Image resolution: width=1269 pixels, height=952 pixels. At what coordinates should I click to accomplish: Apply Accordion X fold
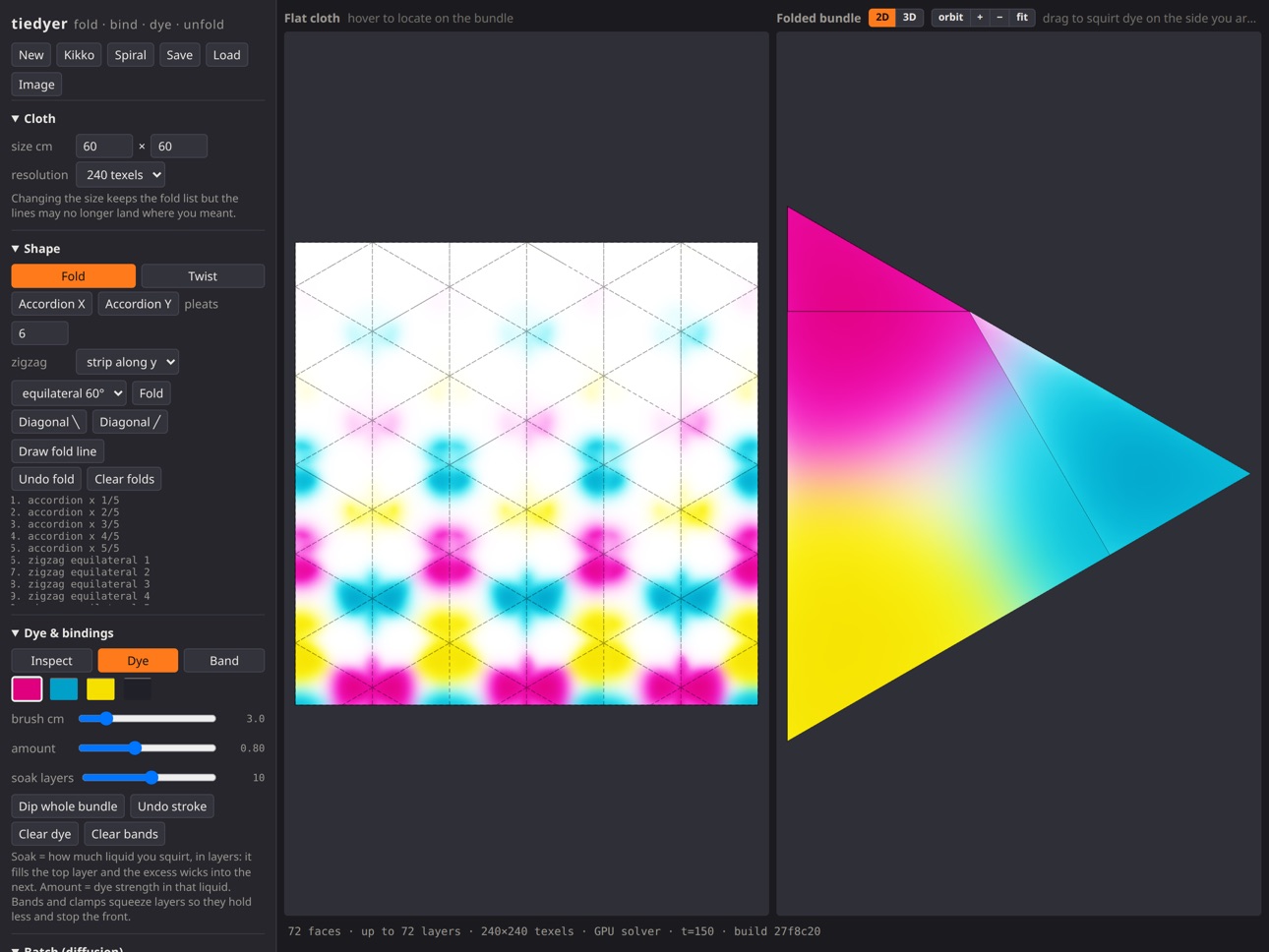[x=52, y=304]
